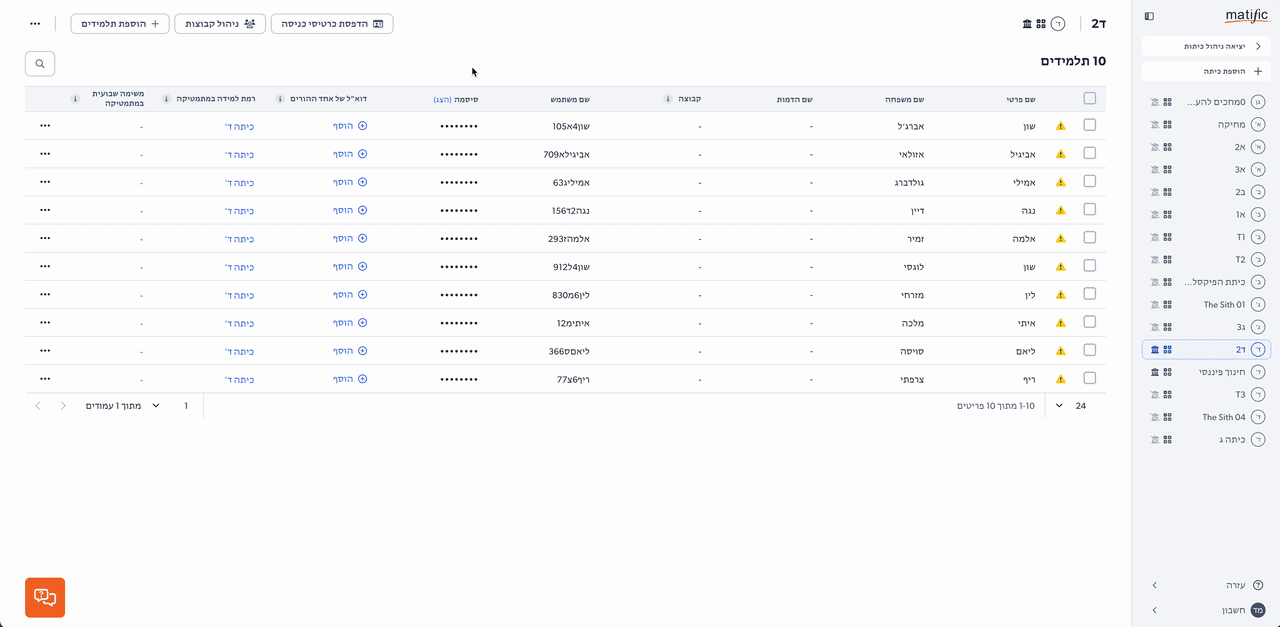Click password dots in אמילי row
The image size is (1280, 627).
click(459, 183)
